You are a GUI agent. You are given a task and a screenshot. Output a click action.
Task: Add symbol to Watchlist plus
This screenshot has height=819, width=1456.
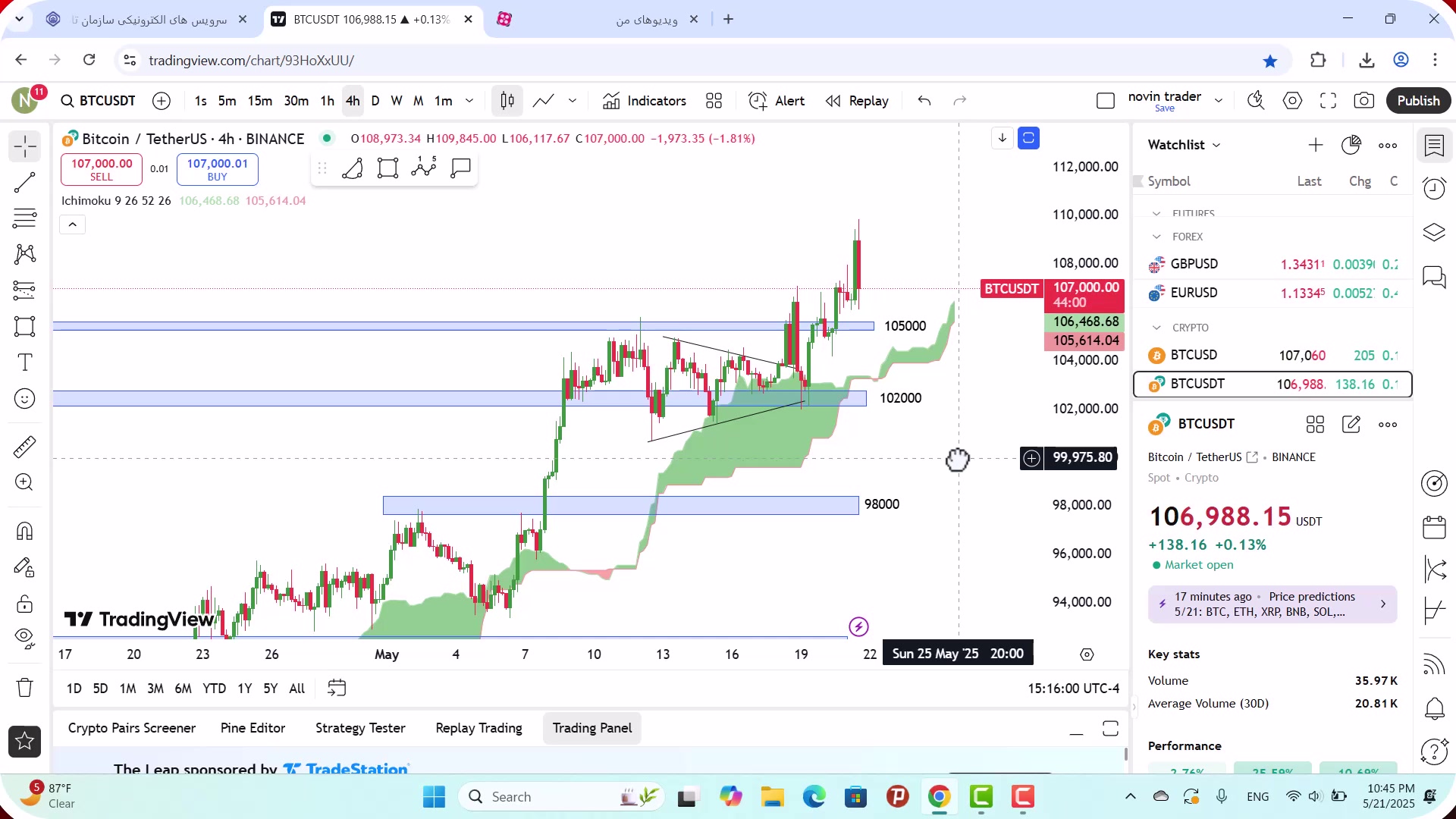[1316, 145]
